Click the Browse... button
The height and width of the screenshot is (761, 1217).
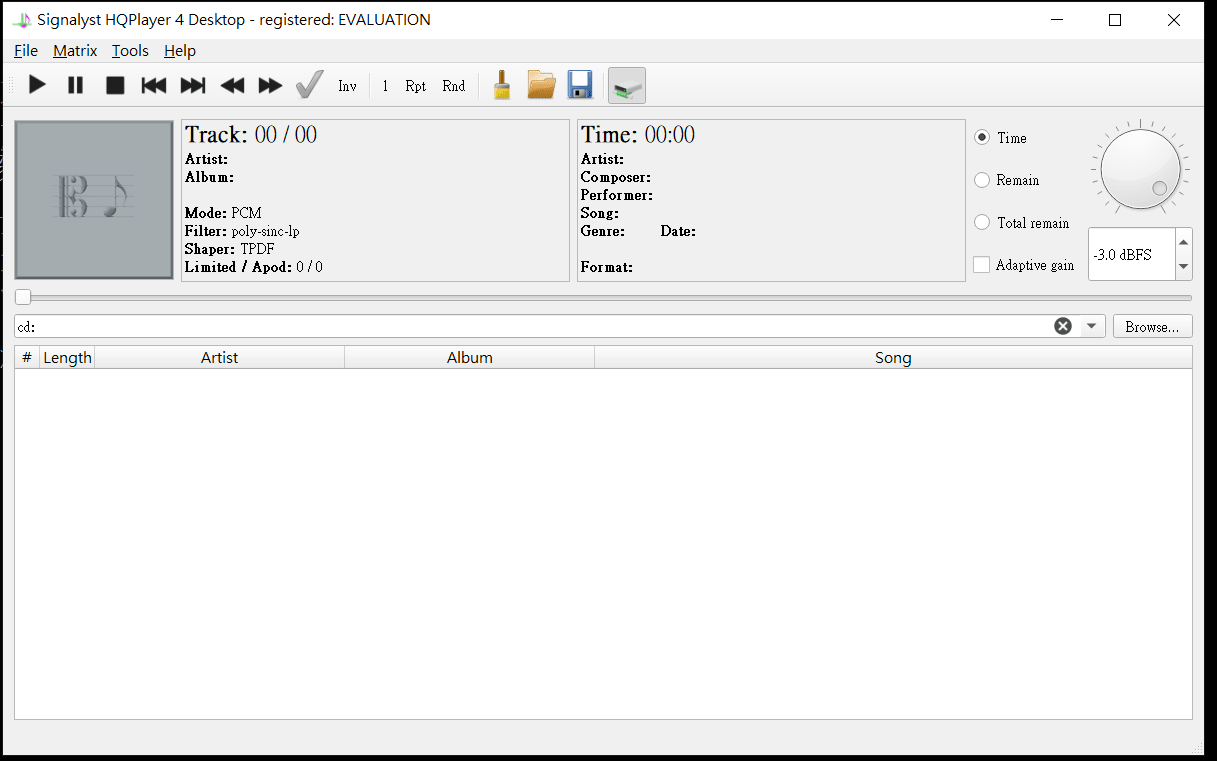click(x=1153, y=327)
